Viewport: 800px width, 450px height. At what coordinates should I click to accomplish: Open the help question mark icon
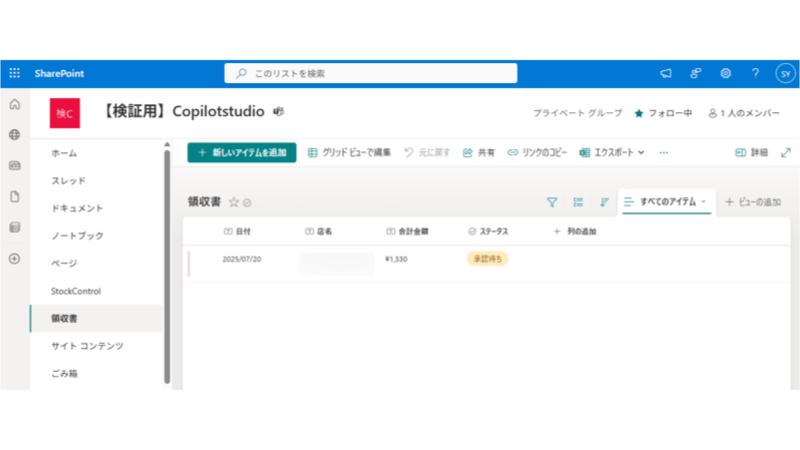click(x=755, y=73)
